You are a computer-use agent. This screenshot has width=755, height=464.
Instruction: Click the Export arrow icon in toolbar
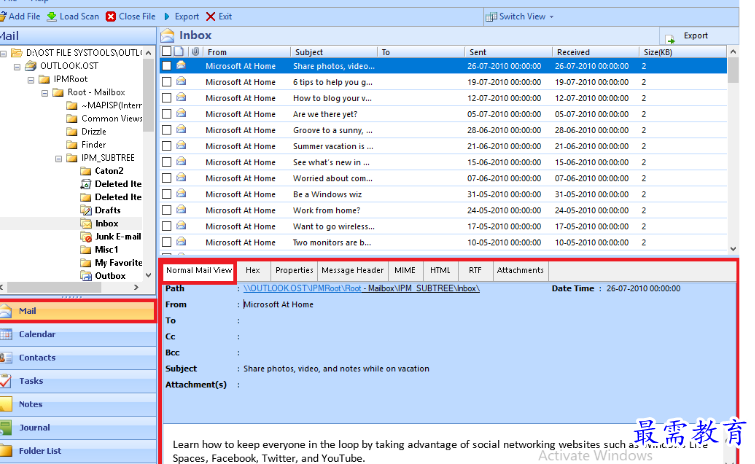tap(167, 17)
